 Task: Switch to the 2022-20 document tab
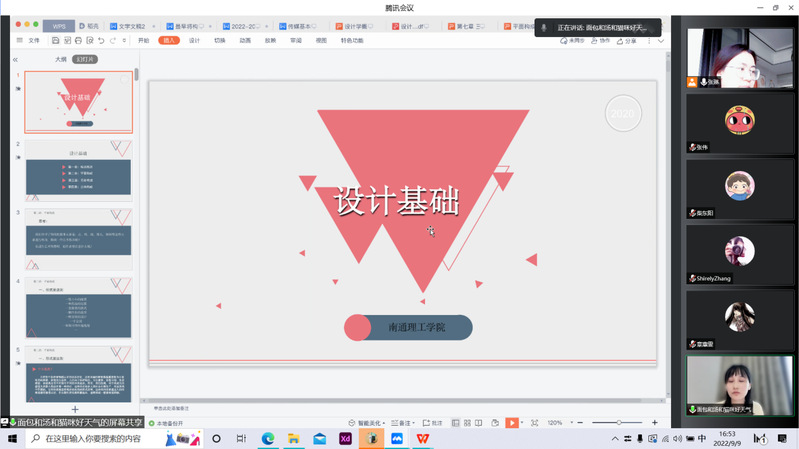[245, 26]
